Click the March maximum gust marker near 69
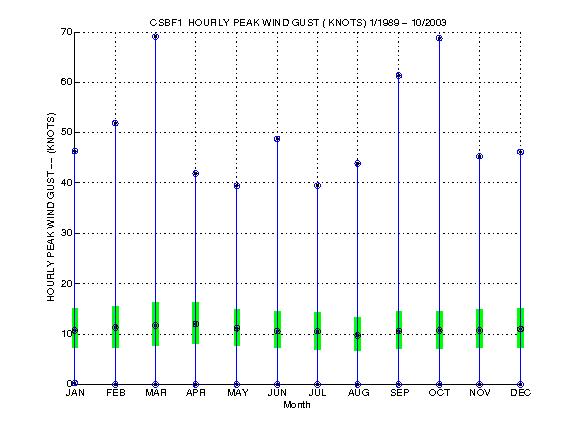Image resolution: width=576 pixels, height=432 pixels. (x=155, y=36)
